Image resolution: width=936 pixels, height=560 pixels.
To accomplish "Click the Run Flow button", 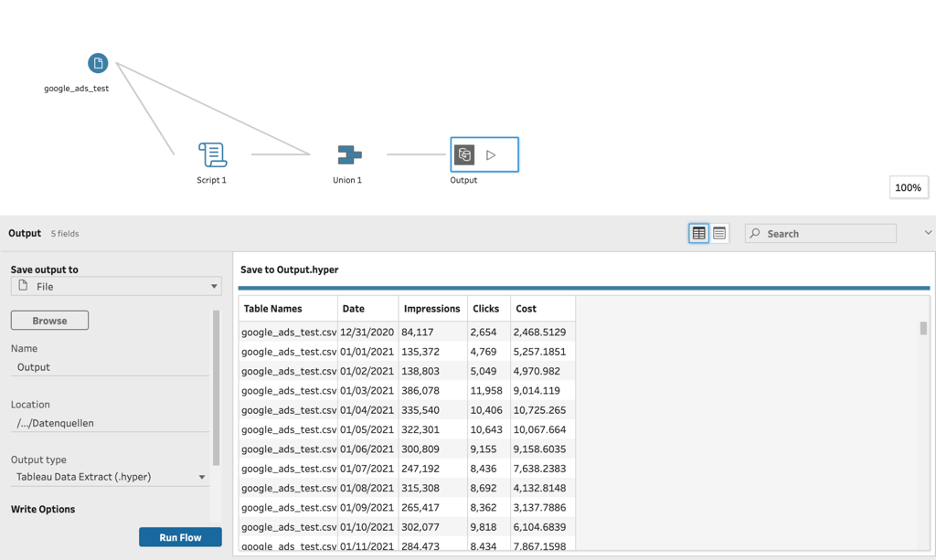I will 180,537.
